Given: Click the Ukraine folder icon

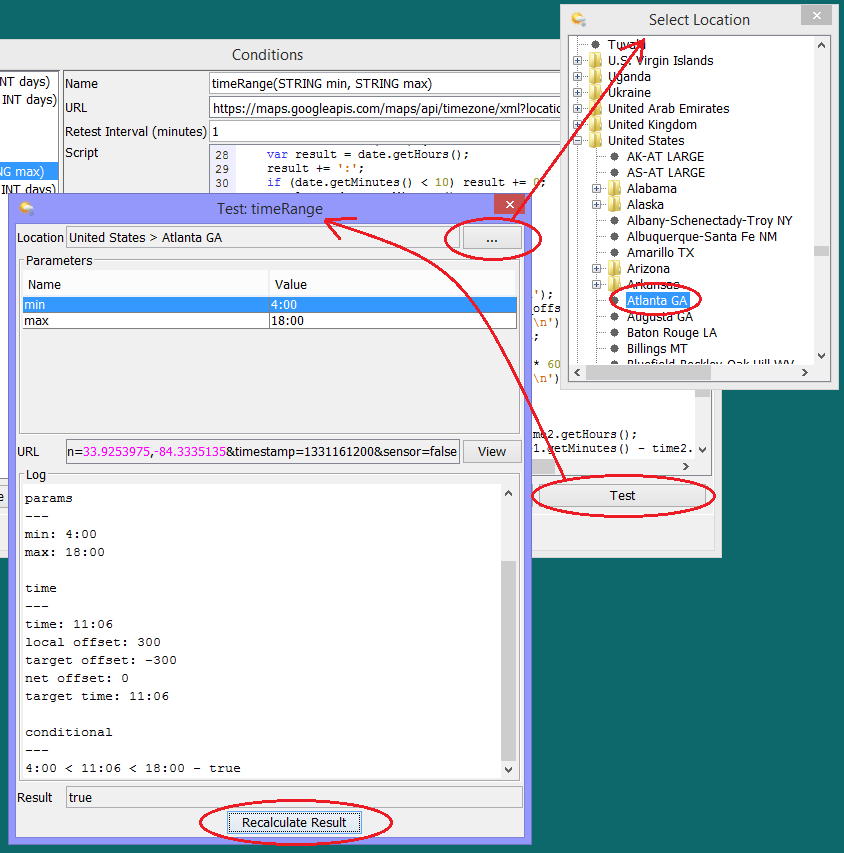Looking at the screenshot, I should pos(596,92).
